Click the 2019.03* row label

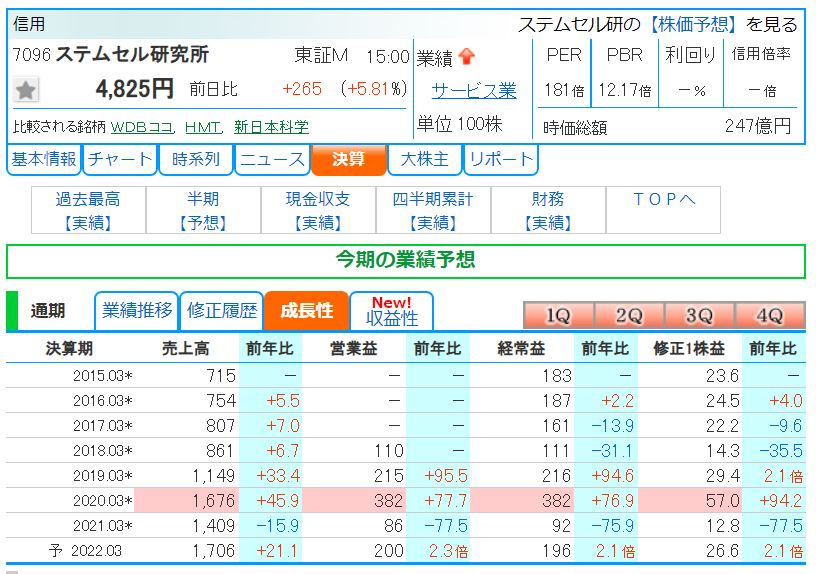(103, 476)
